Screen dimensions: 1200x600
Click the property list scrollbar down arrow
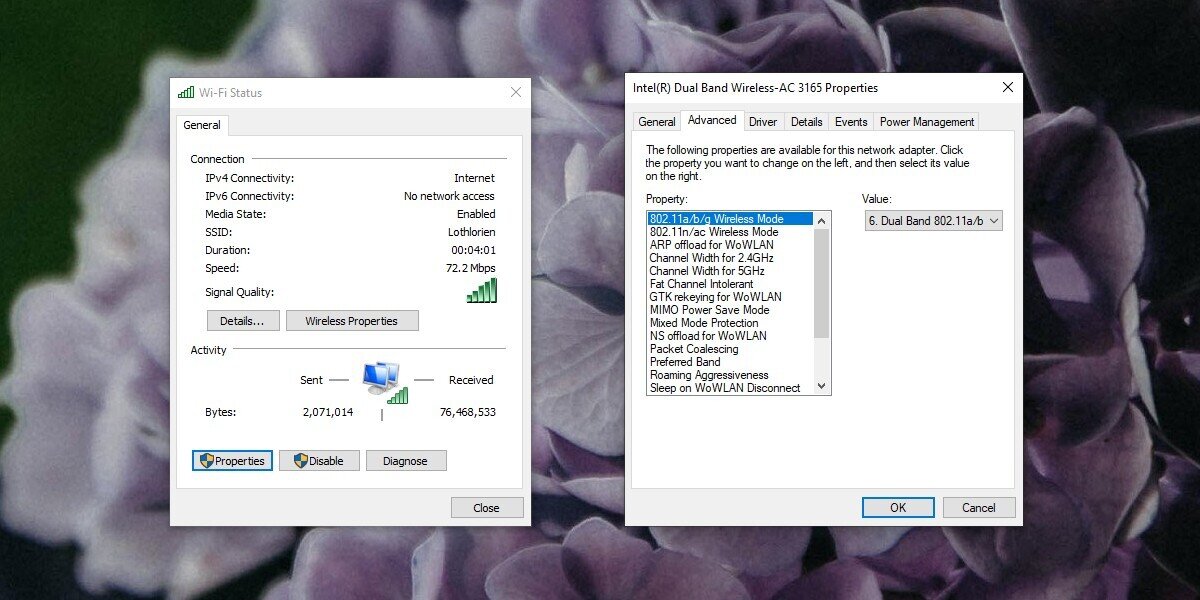(821, 388)
